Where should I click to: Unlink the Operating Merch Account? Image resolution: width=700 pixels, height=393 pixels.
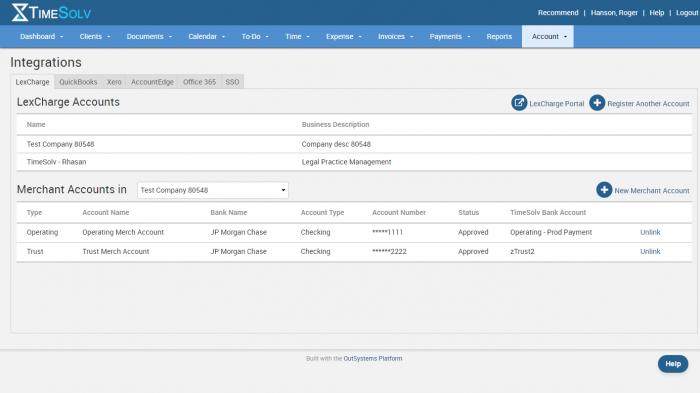pos(650,232)
